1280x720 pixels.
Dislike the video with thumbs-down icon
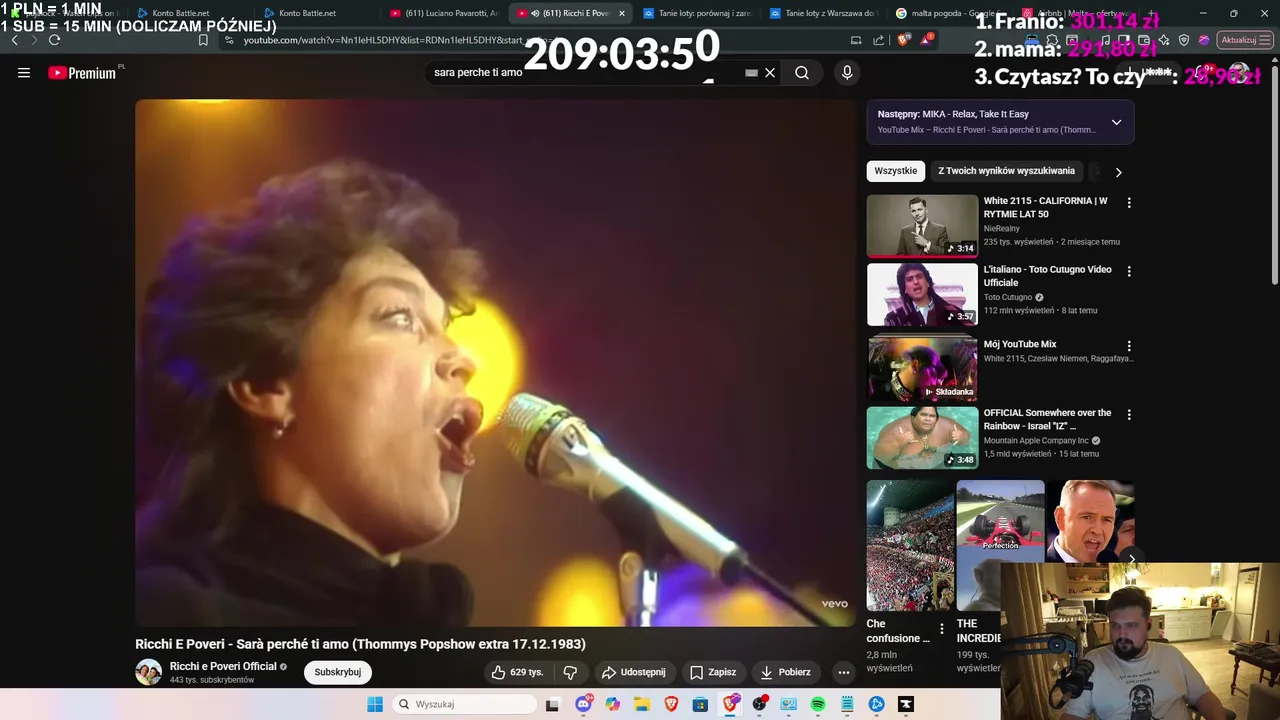tap(571, 672)
